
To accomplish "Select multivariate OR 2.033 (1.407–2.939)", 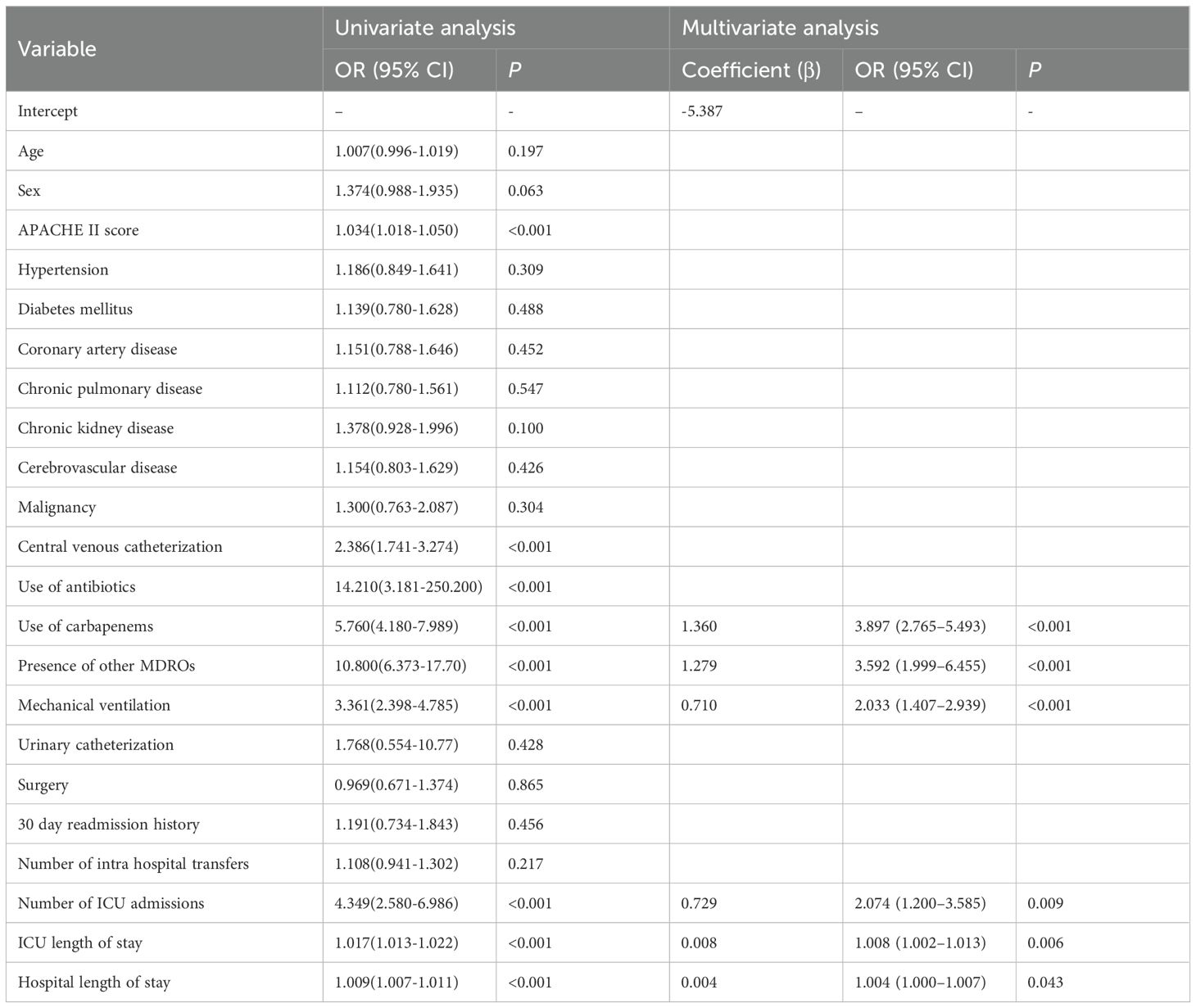I will (920, 705).
